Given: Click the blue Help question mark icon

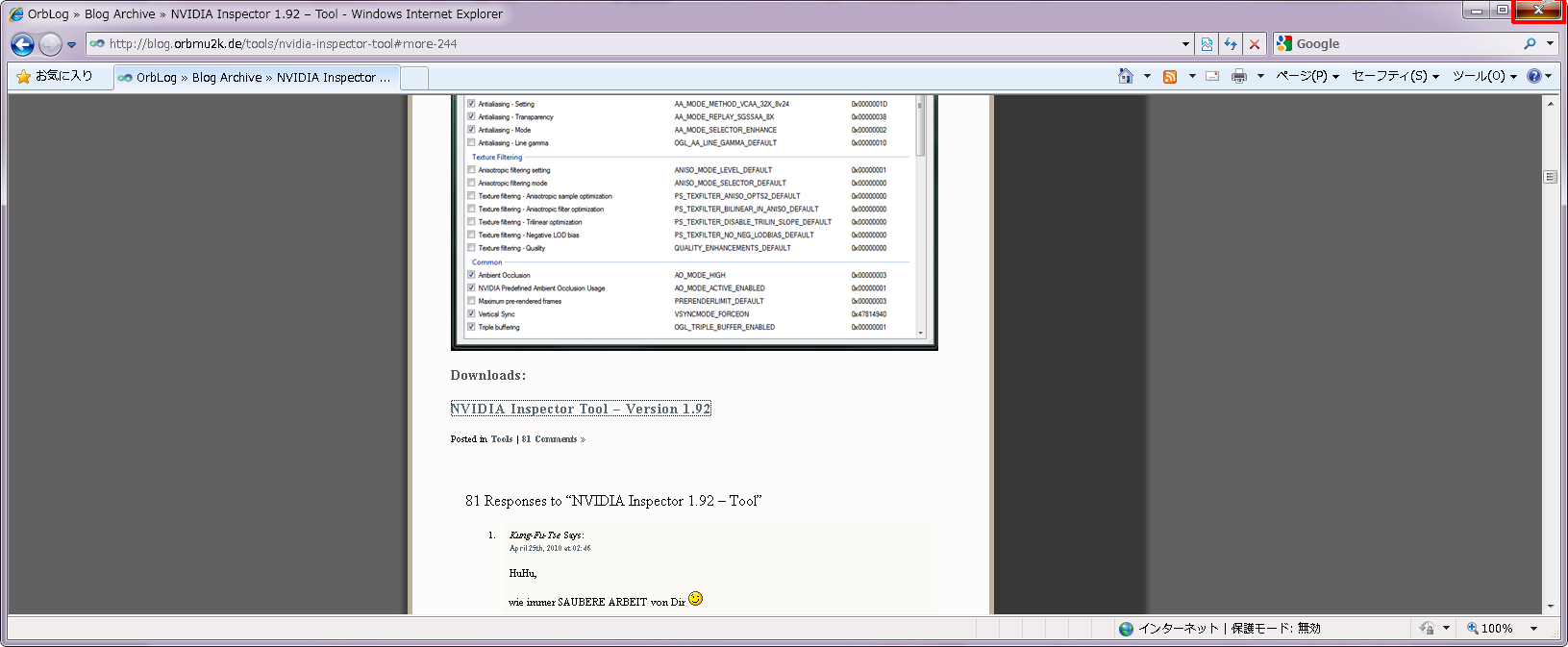Looking at the screenshot, I should (1534, 76).
